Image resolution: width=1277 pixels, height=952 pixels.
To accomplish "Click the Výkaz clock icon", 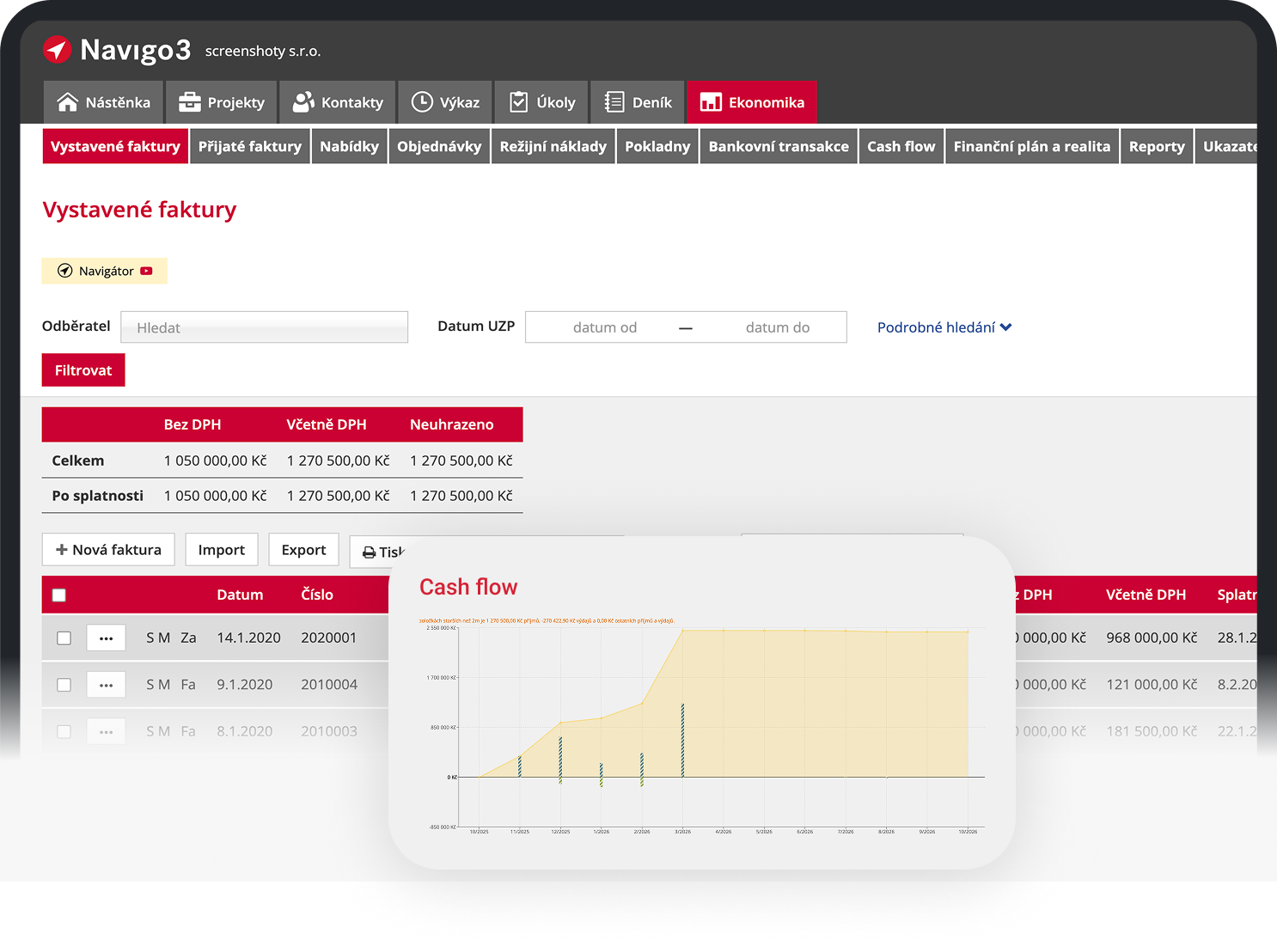I will tap(422, 102).
